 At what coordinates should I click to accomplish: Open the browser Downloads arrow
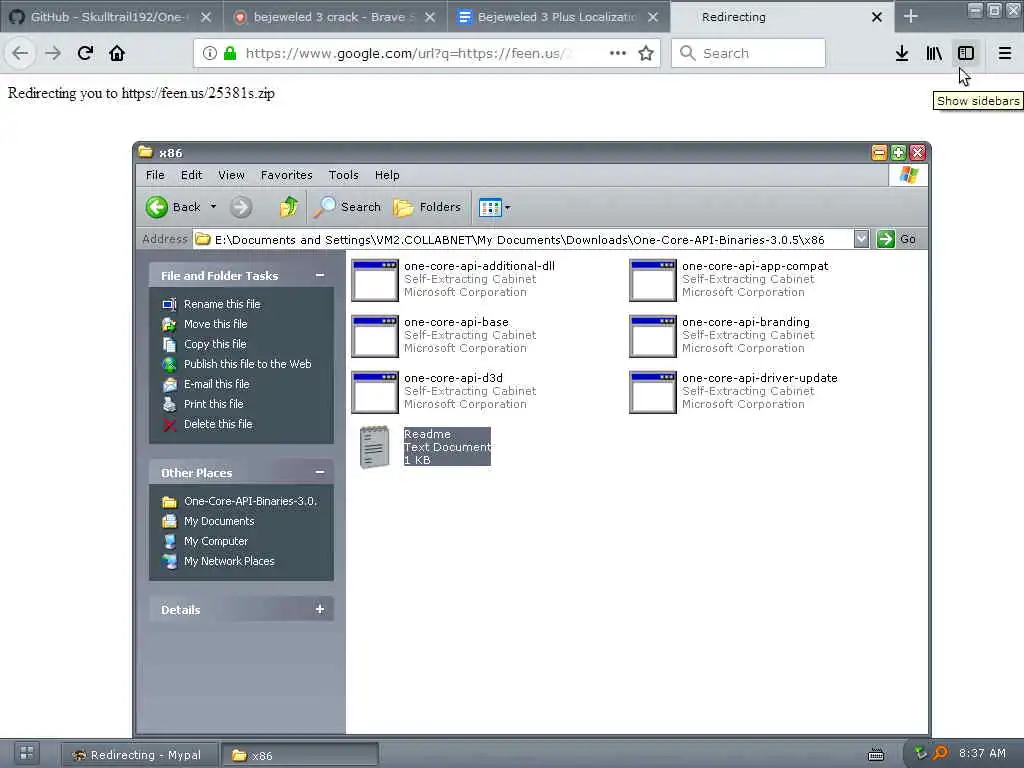[902, 53]
